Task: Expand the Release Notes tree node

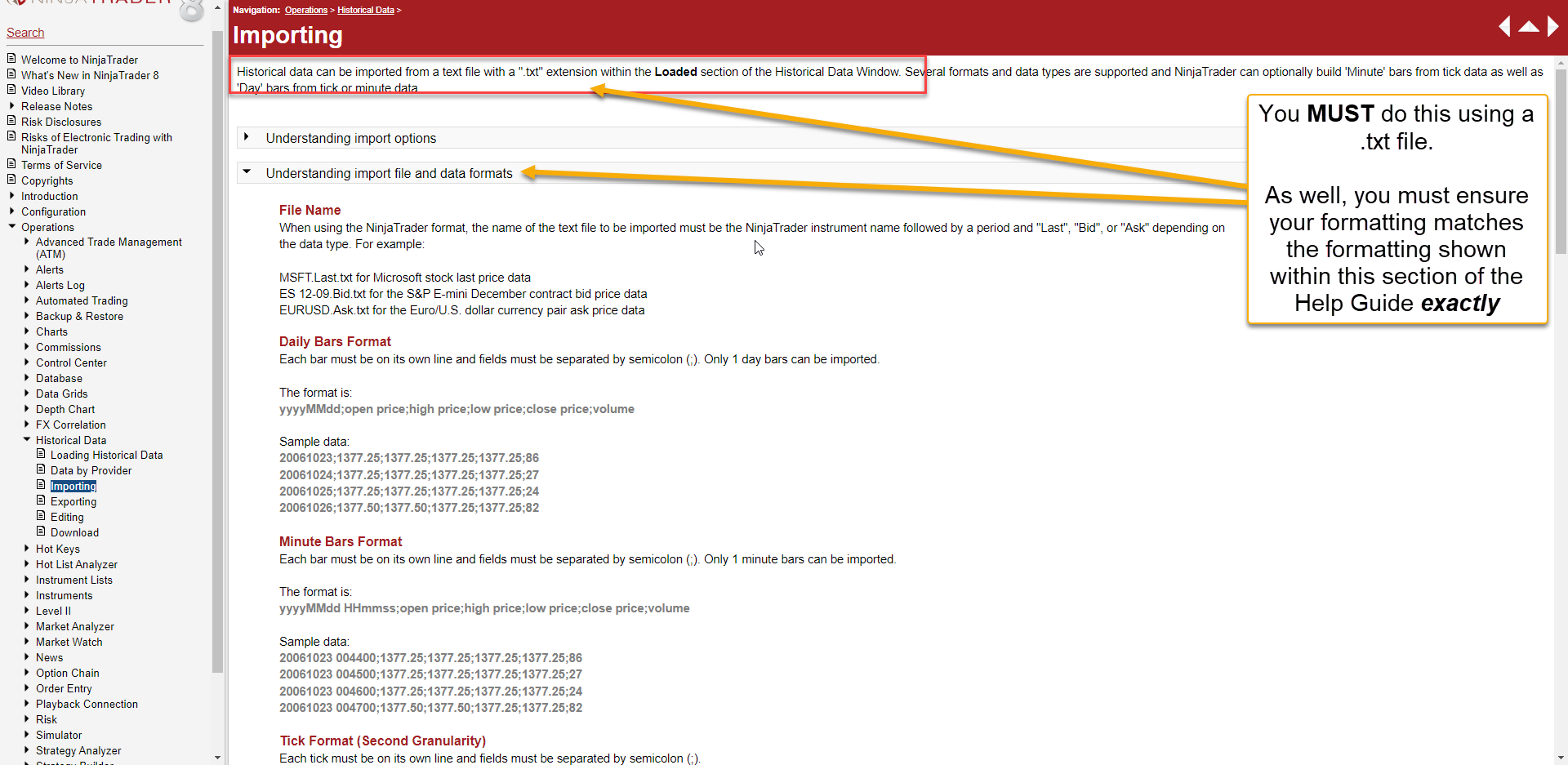Action: 12,106
